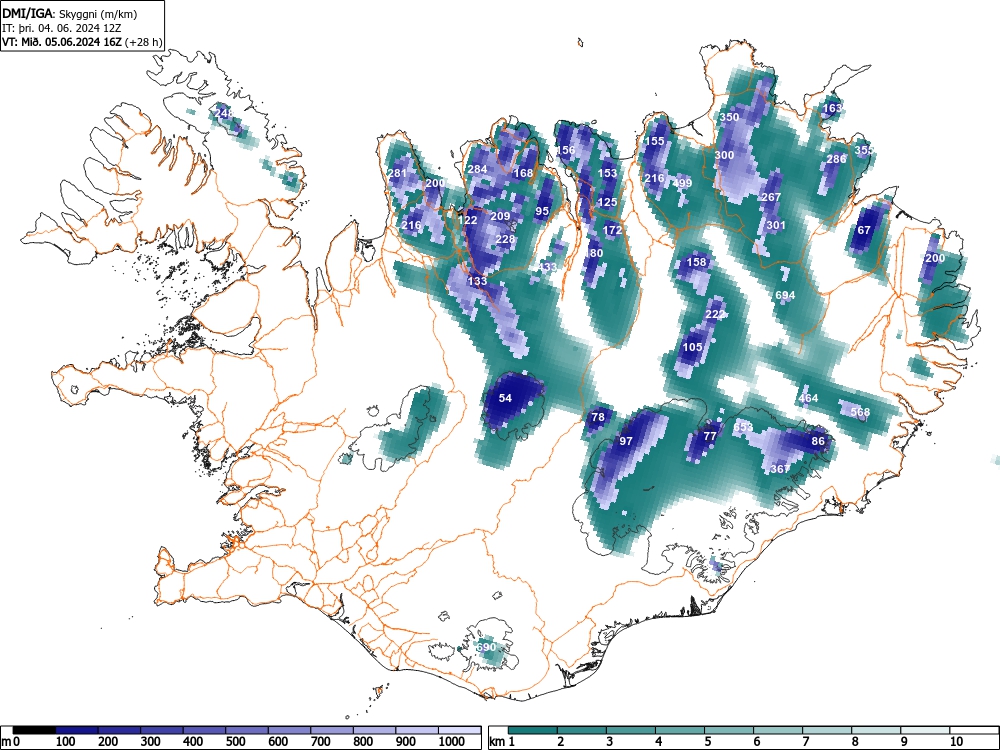The height and width of the screenshot is (750, 1000).
Task: Select the IT: þri. 04.06.2024 12Z line
Action: pyautogui.click(x=61, y=28)
